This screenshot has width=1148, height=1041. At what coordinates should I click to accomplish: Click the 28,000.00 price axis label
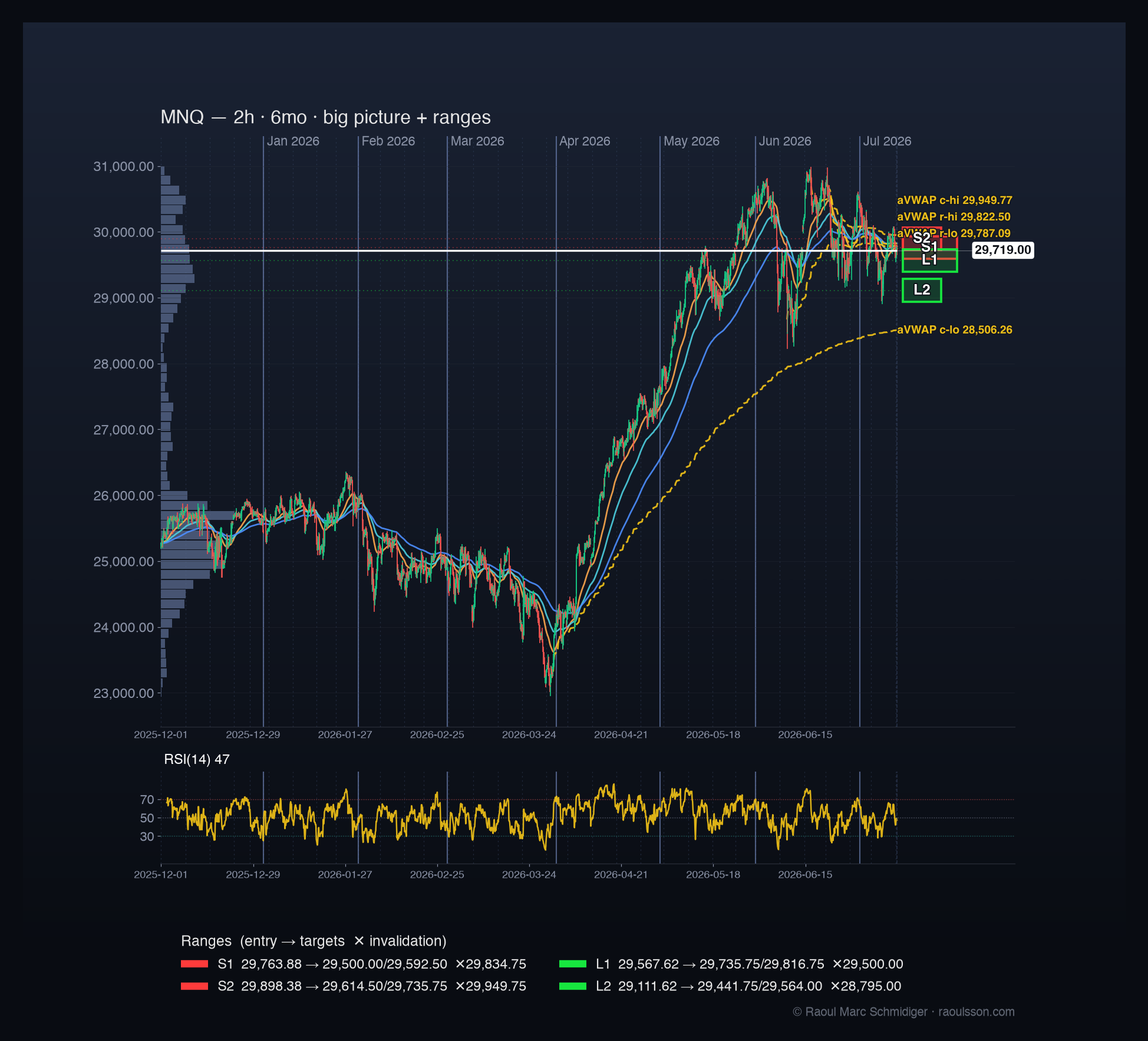(x=124, y=364)
